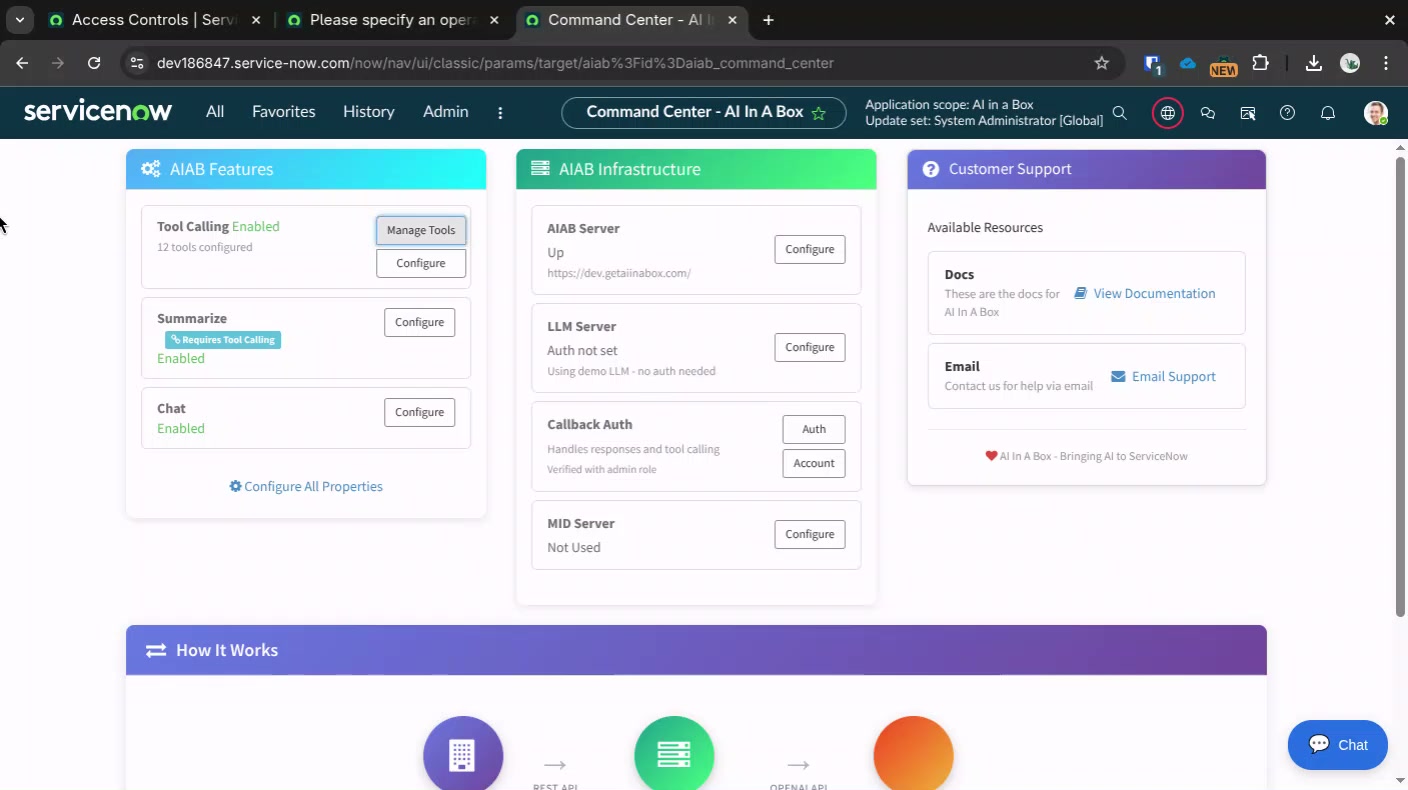Open the Admin menu
Screen dimensions: 1408x790
click(x=446, y=112)
